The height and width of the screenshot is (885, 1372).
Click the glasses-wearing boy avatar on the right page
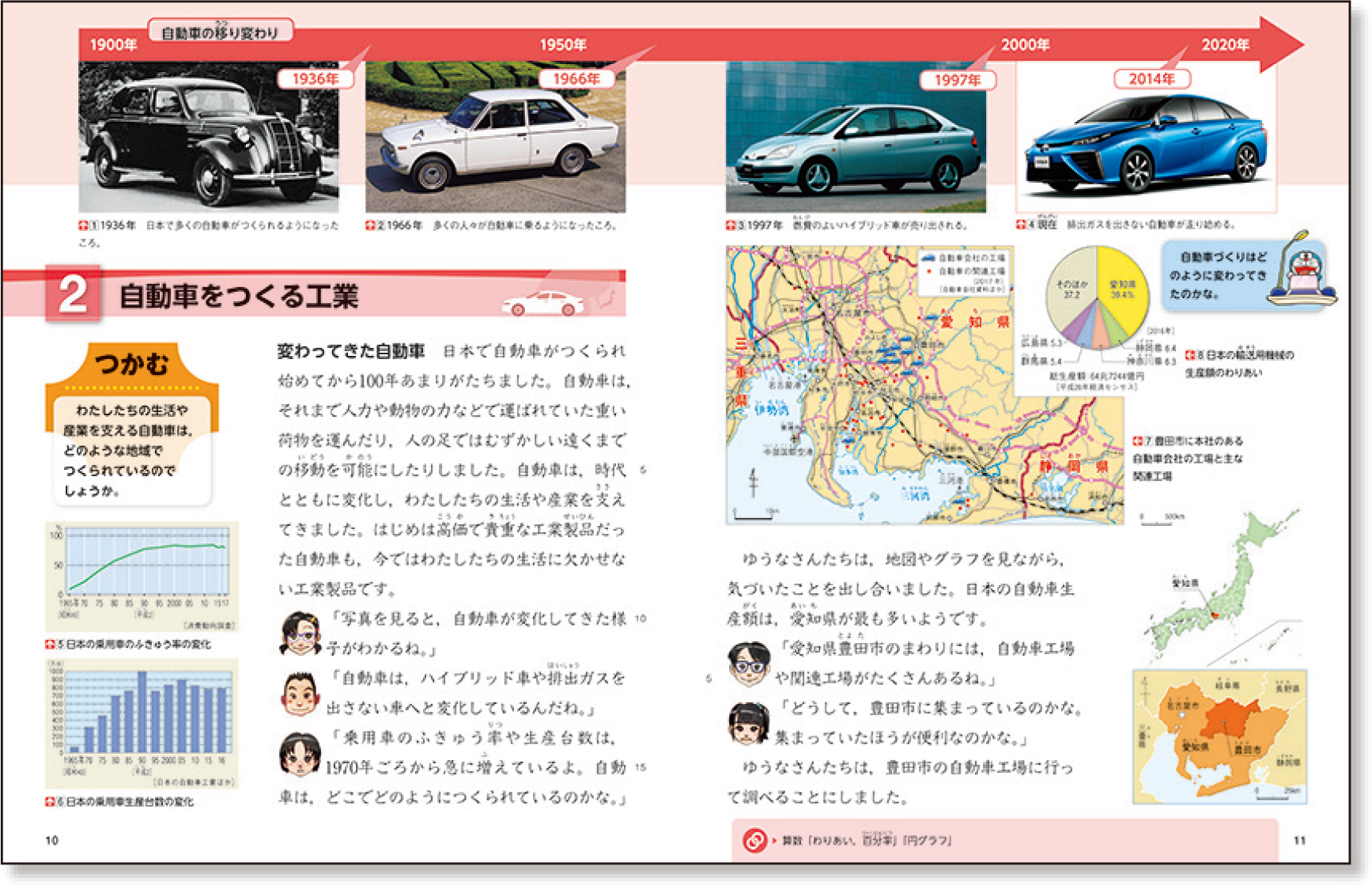748,663
